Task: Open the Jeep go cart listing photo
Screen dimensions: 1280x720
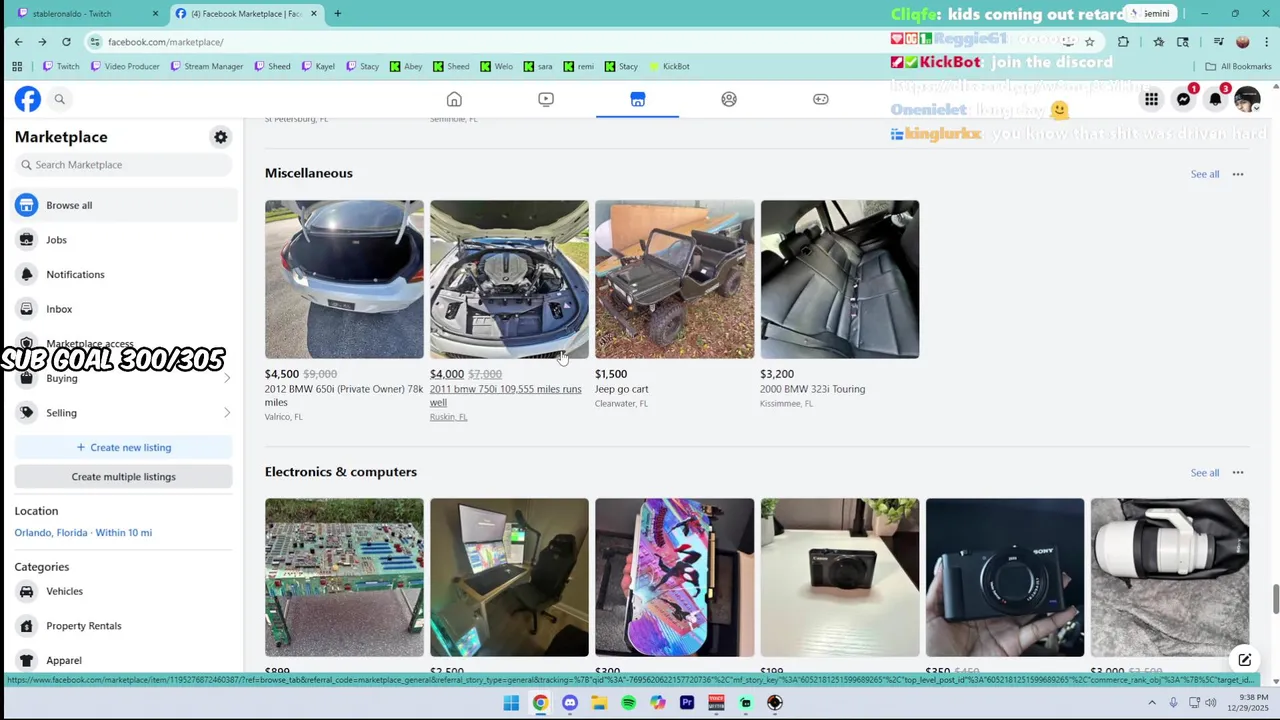Action: click(x=675, y=279)
